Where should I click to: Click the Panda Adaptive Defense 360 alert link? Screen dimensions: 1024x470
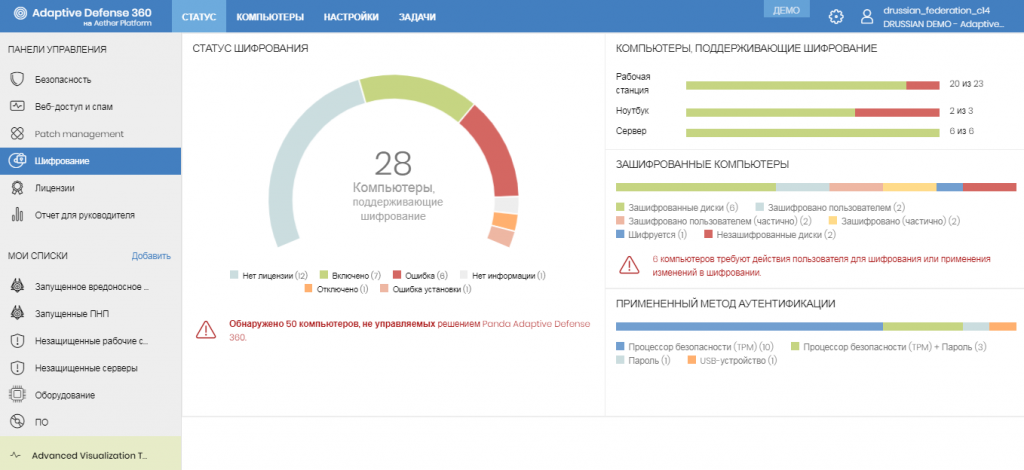pos(409,330)
